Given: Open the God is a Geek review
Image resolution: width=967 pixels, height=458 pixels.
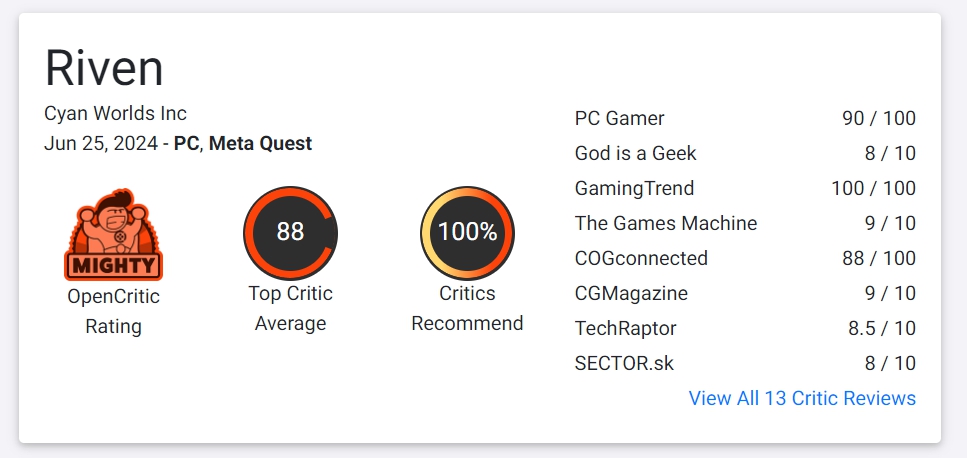Looking at the screenshot, I should [636, 153].
